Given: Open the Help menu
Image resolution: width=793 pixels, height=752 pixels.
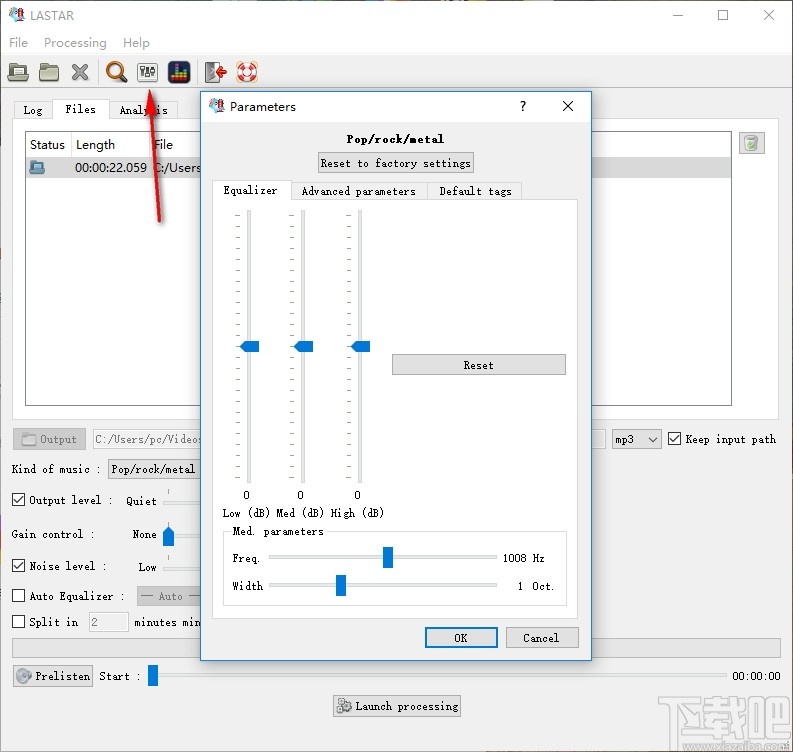Looking at the screenshot, I should tap(137, 42).
